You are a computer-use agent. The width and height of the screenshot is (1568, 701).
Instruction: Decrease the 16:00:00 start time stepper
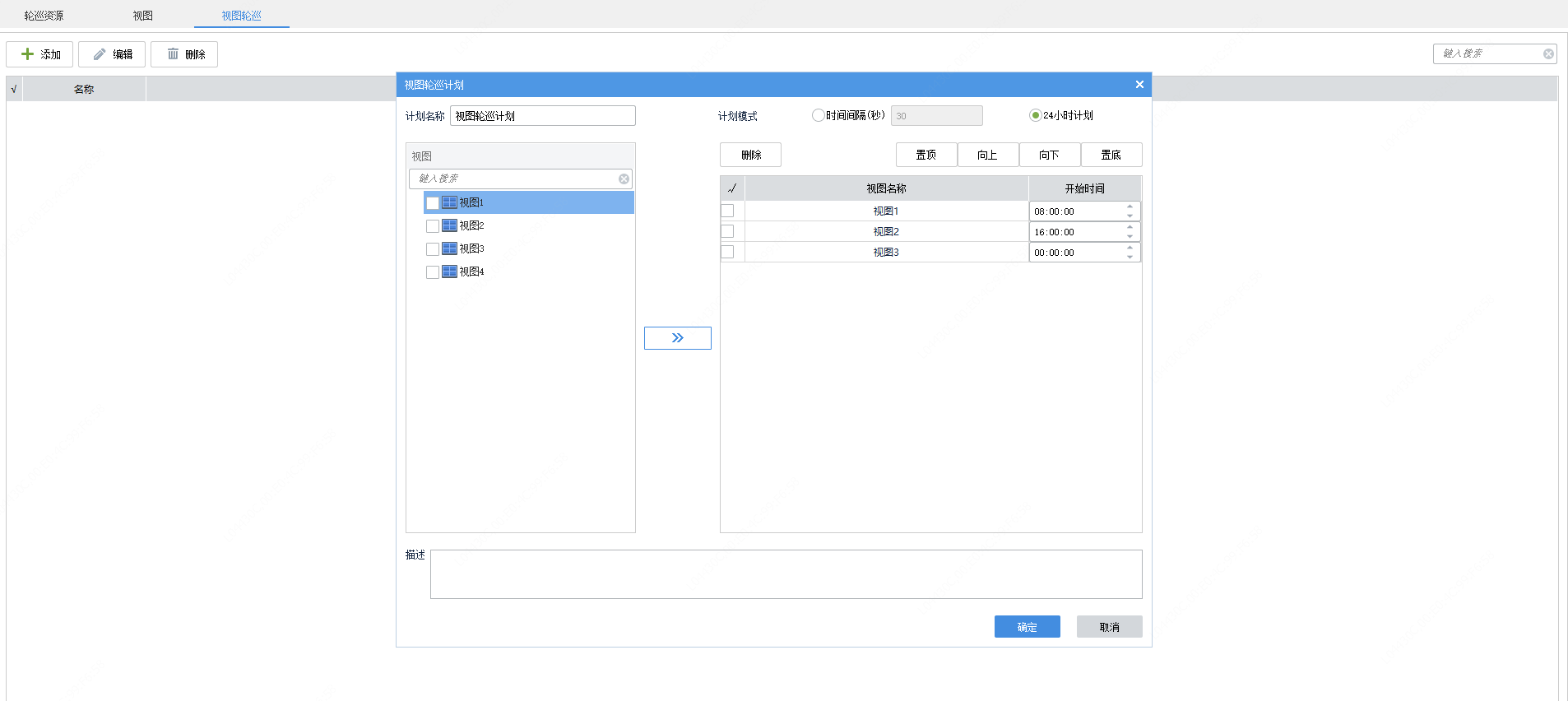1130,236
